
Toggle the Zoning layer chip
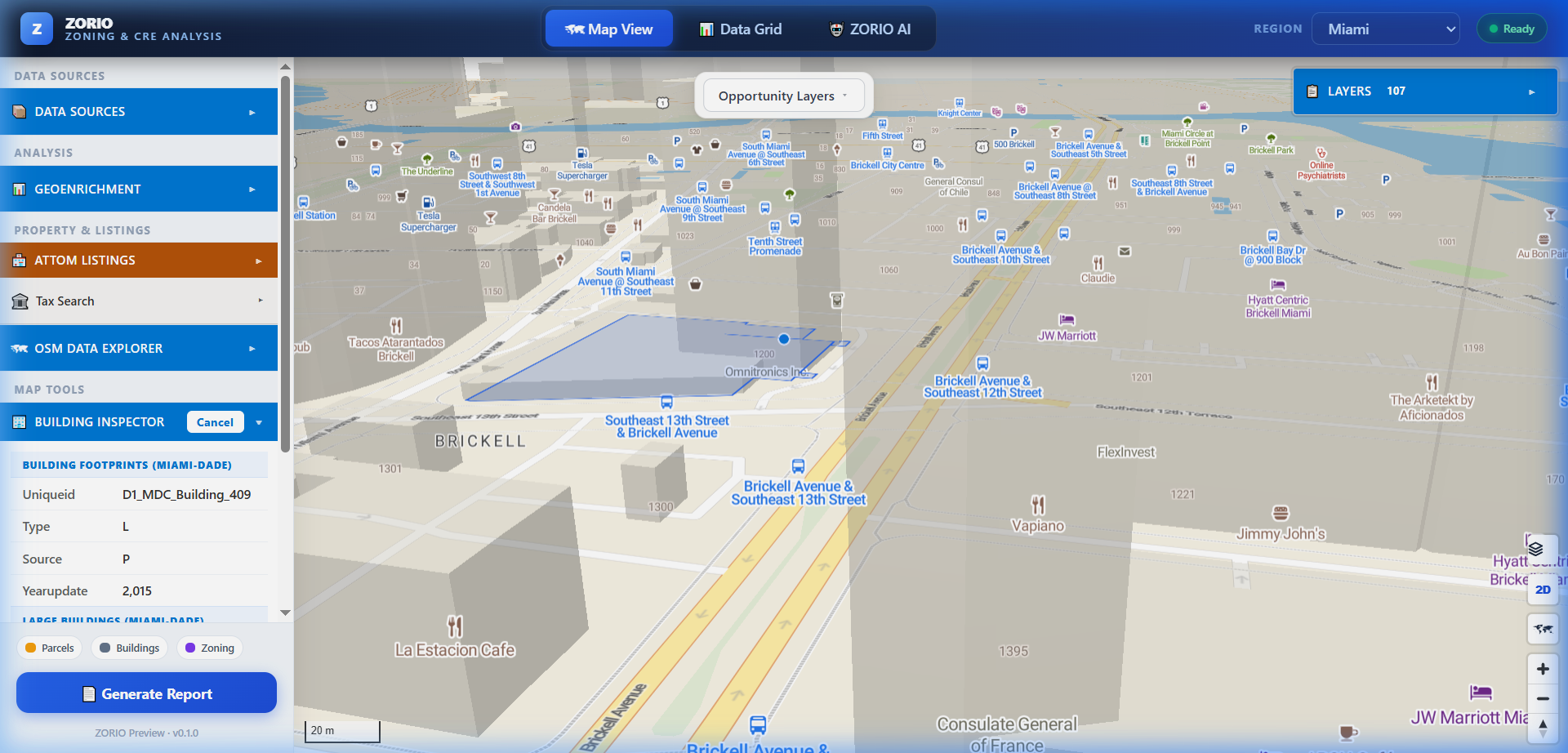[x=210, y=648]
